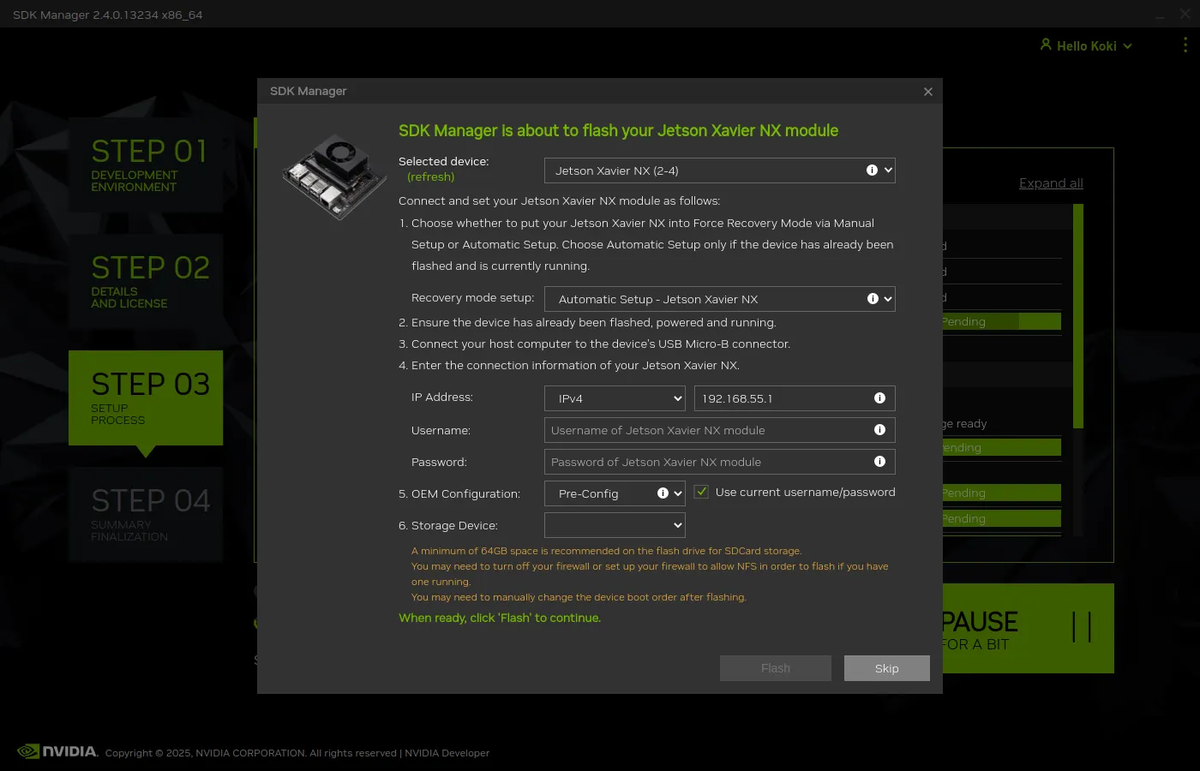1200x771 pixels.
Task: Click info icon in Selected device field
Action: point(872,170)
